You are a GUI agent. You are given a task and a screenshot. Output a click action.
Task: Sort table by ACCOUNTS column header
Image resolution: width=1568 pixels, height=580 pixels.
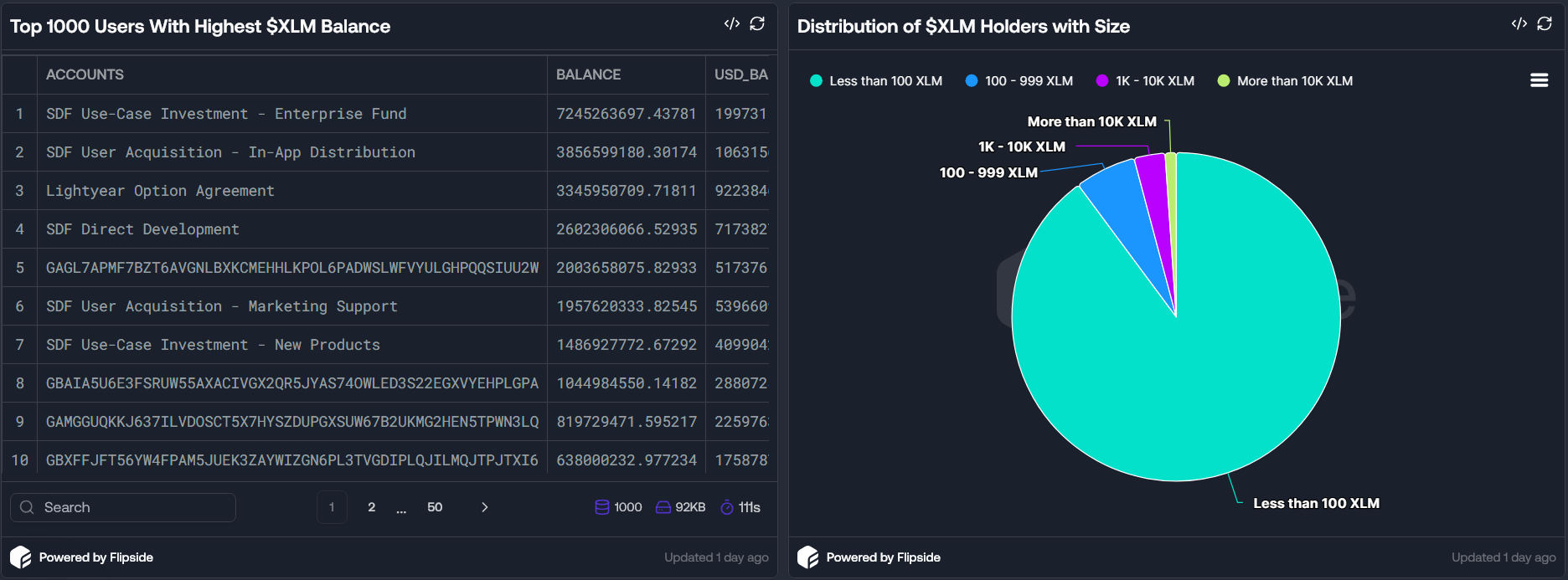point(85,74)
